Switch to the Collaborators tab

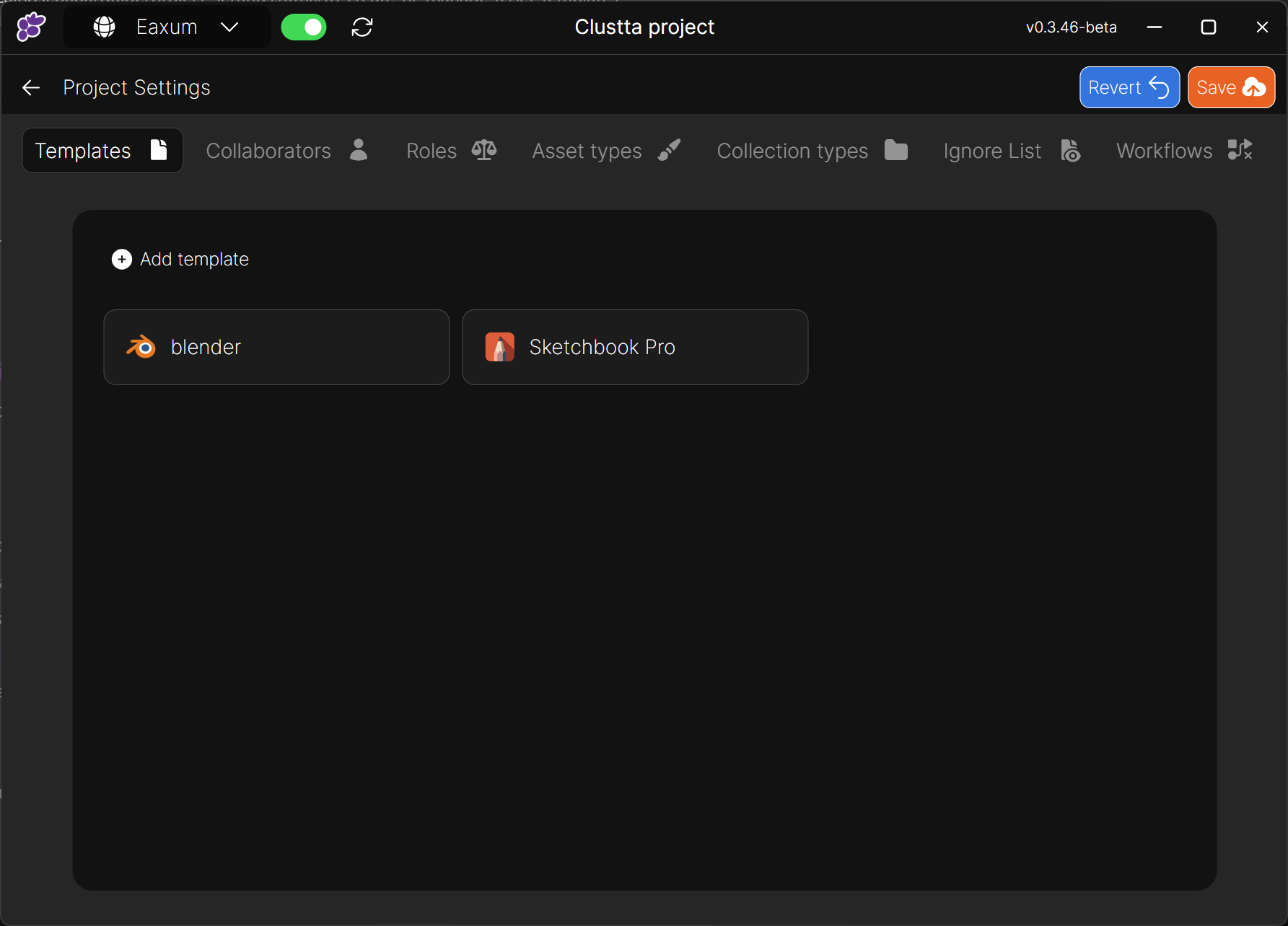tap(287, 151)
